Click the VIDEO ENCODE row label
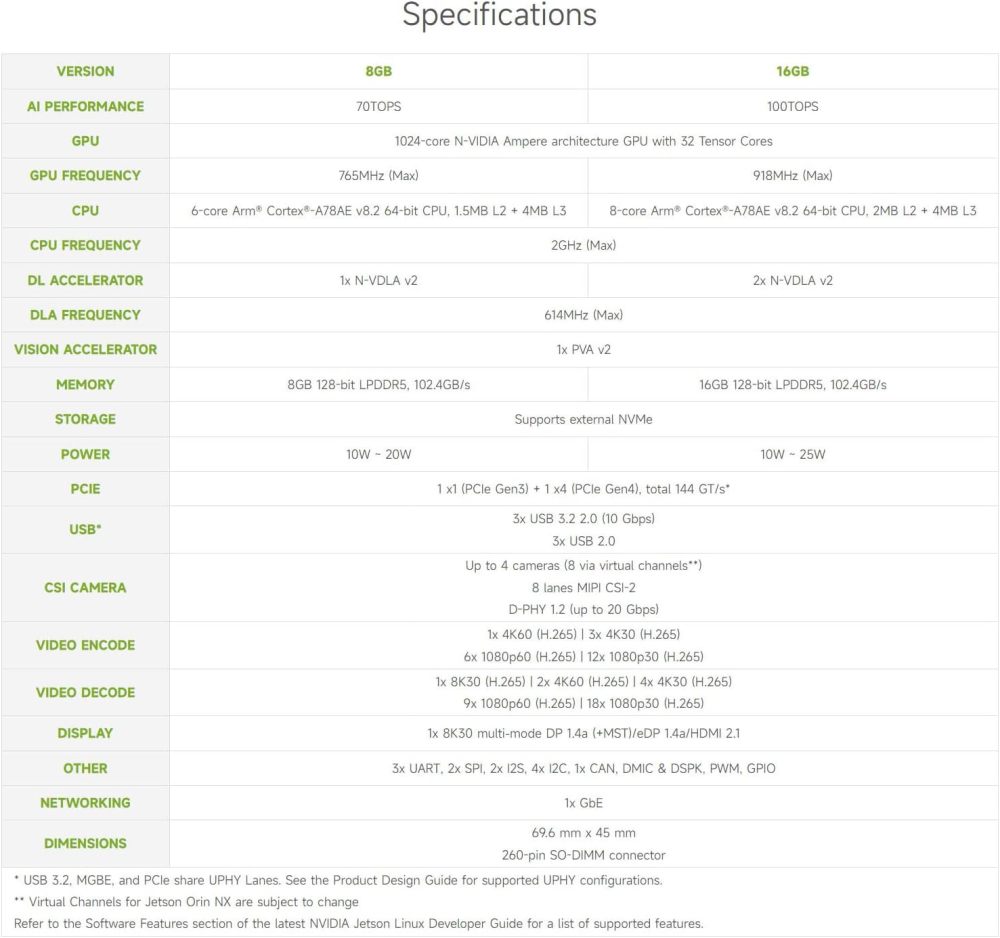Viewport: 1000px width, 938px height. 85,645
